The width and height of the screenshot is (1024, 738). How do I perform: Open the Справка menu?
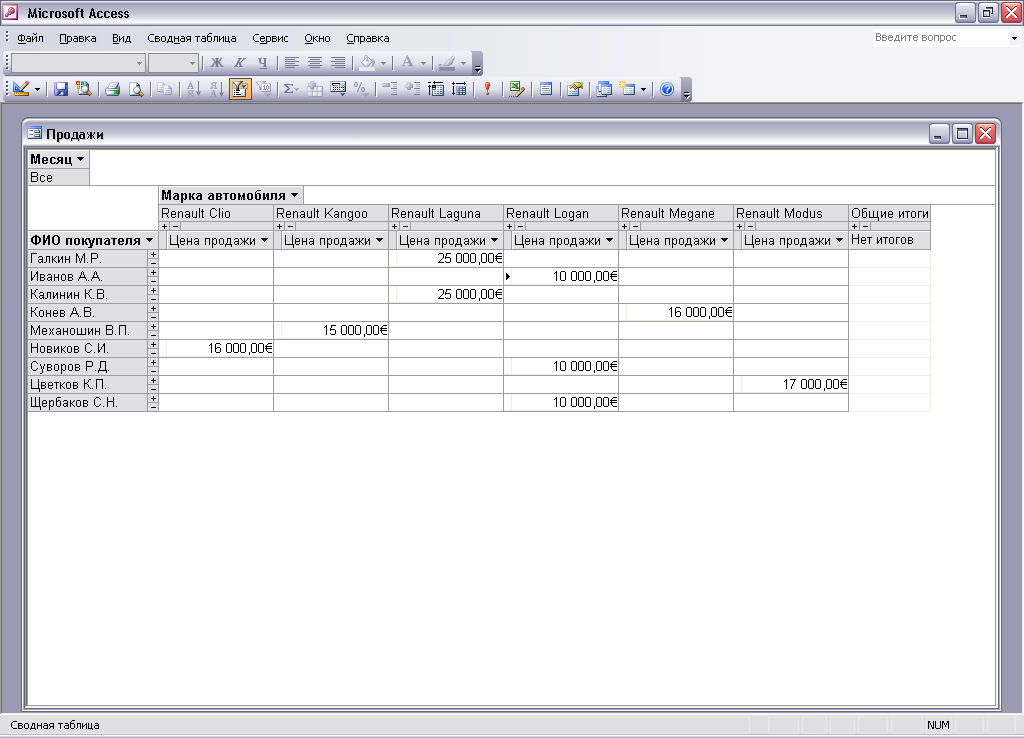coord(368,38)
